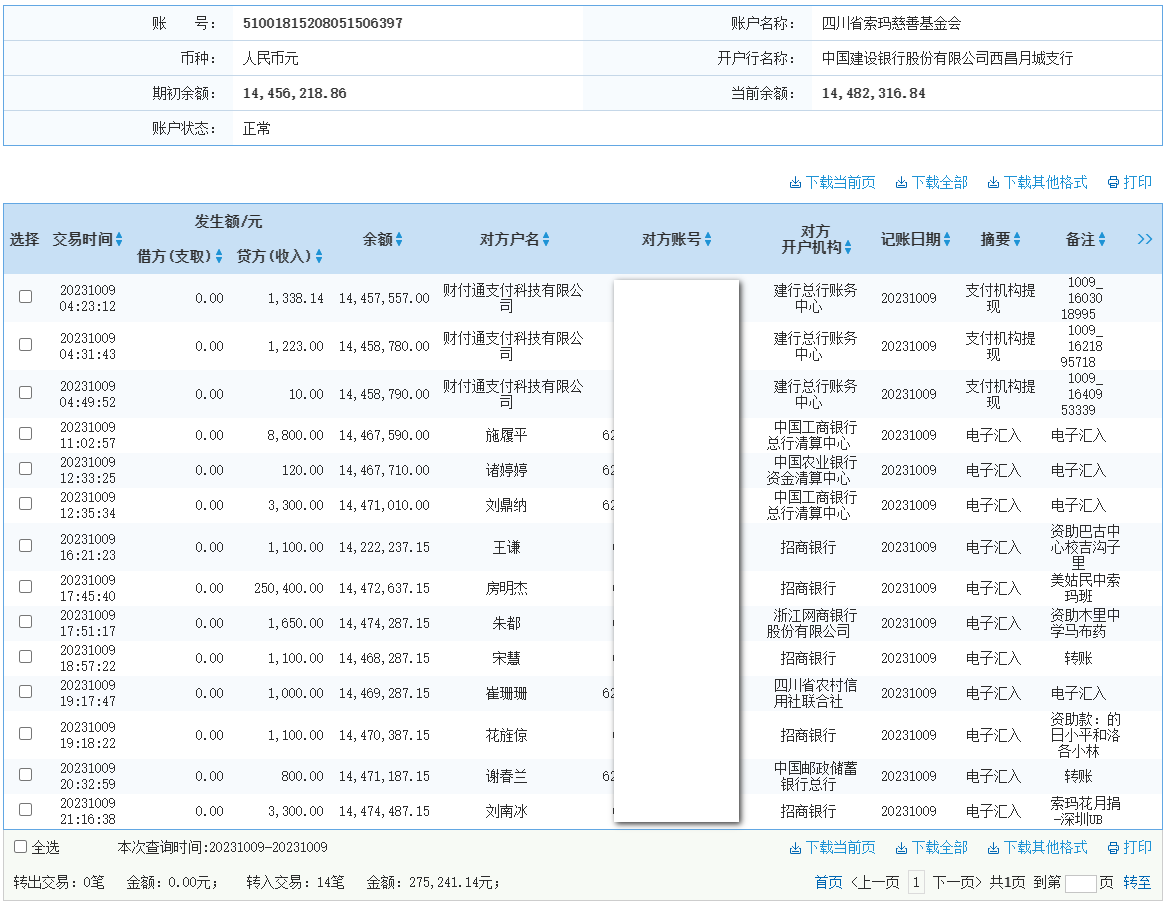The width and height of the screenshot is (1167, 906).
Task: Click the bottom 下载其他格式 link
Action: pos(1037,847)
